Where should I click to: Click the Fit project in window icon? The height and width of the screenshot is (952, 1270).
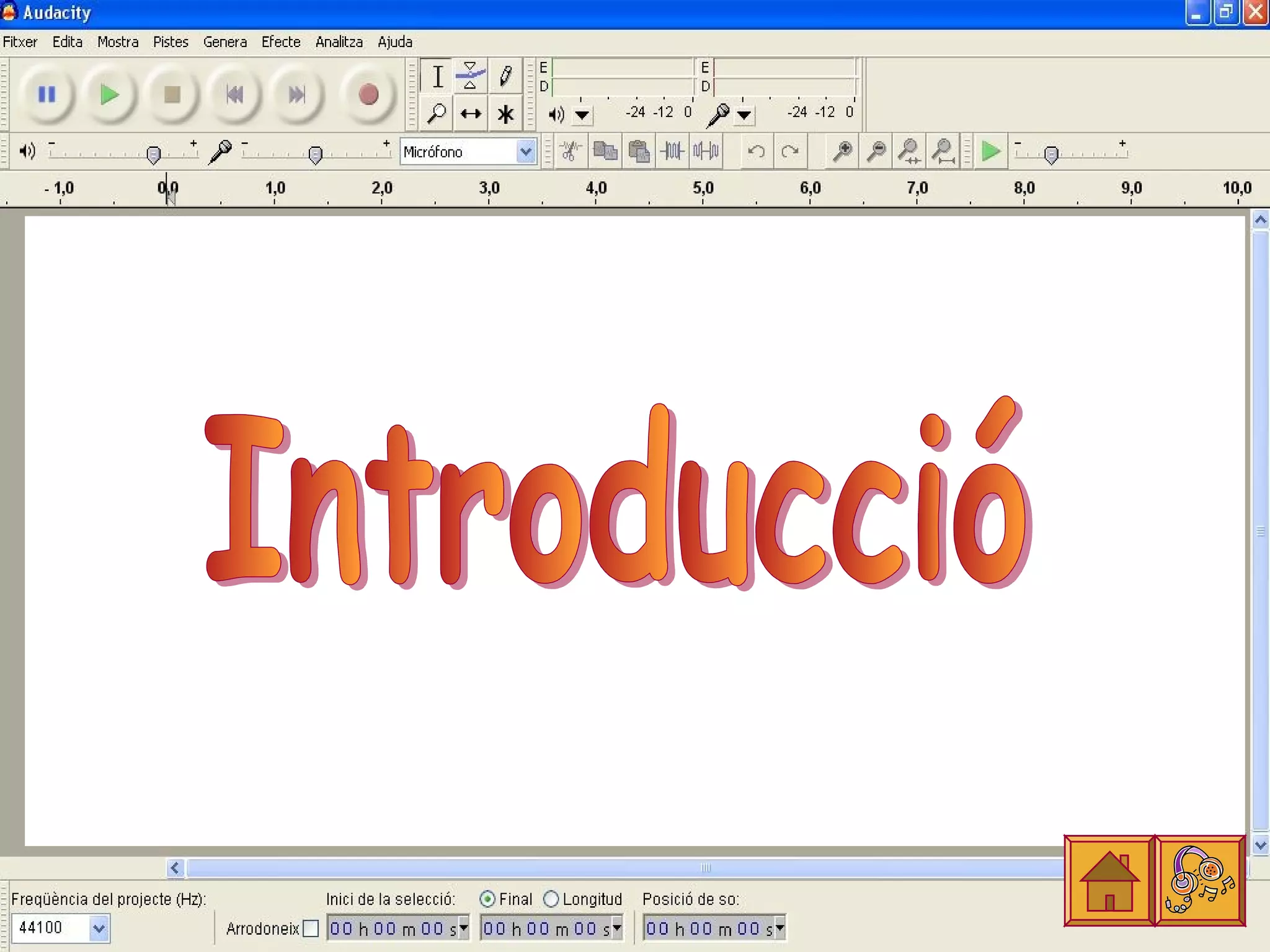pyautogui.click(x=943, y=151)
